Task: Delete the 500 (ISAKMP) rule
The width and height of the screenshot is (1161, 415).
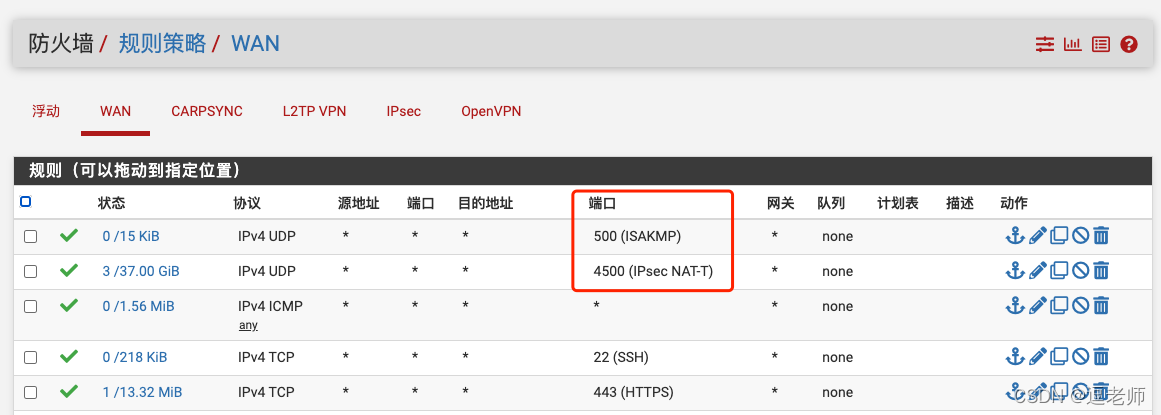Action: pos(1101,236)
